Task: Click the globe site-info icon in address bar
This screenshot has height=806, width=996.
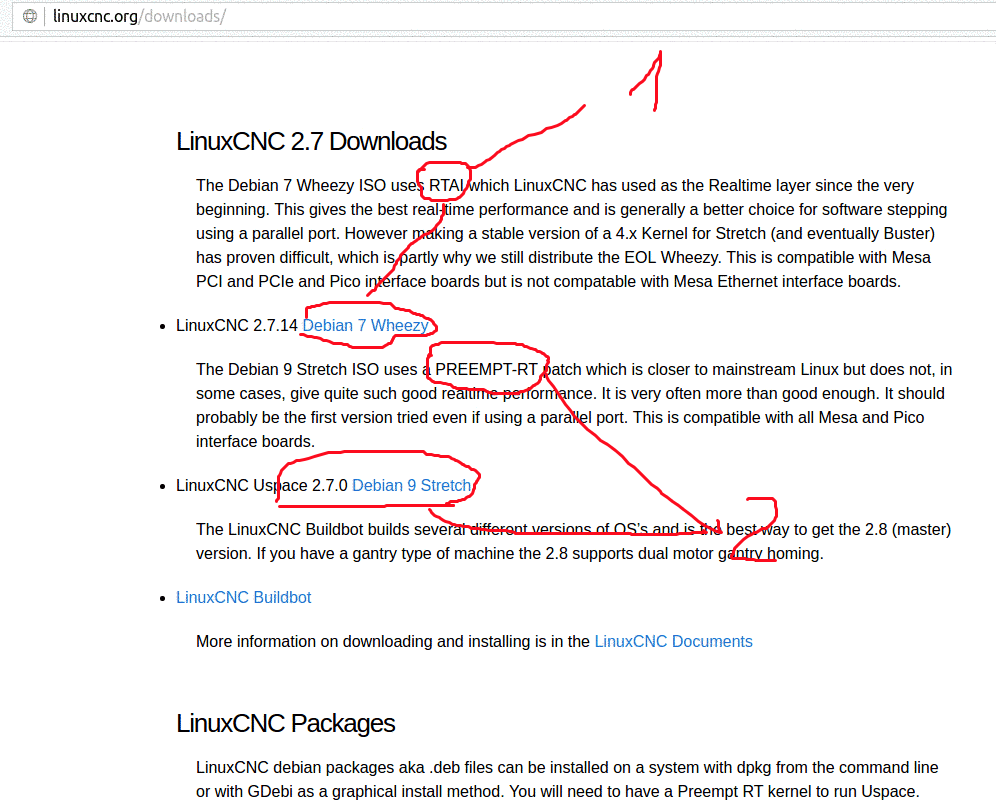Action: pyautogui.click(x=29, y=17)
